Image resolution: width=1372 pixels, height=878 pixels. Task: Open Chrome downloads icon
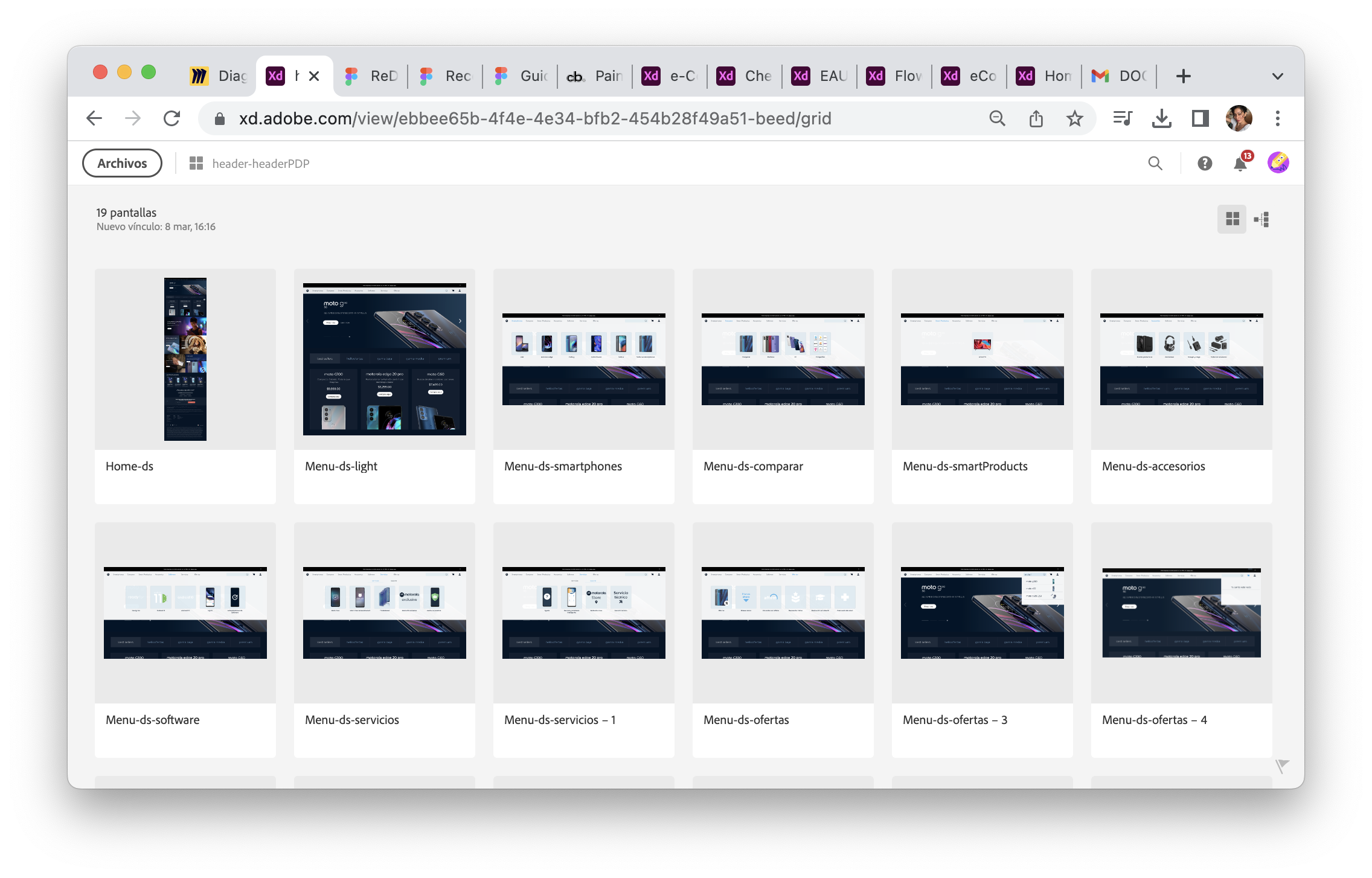pyautogui.click(x=1161, y=118)
